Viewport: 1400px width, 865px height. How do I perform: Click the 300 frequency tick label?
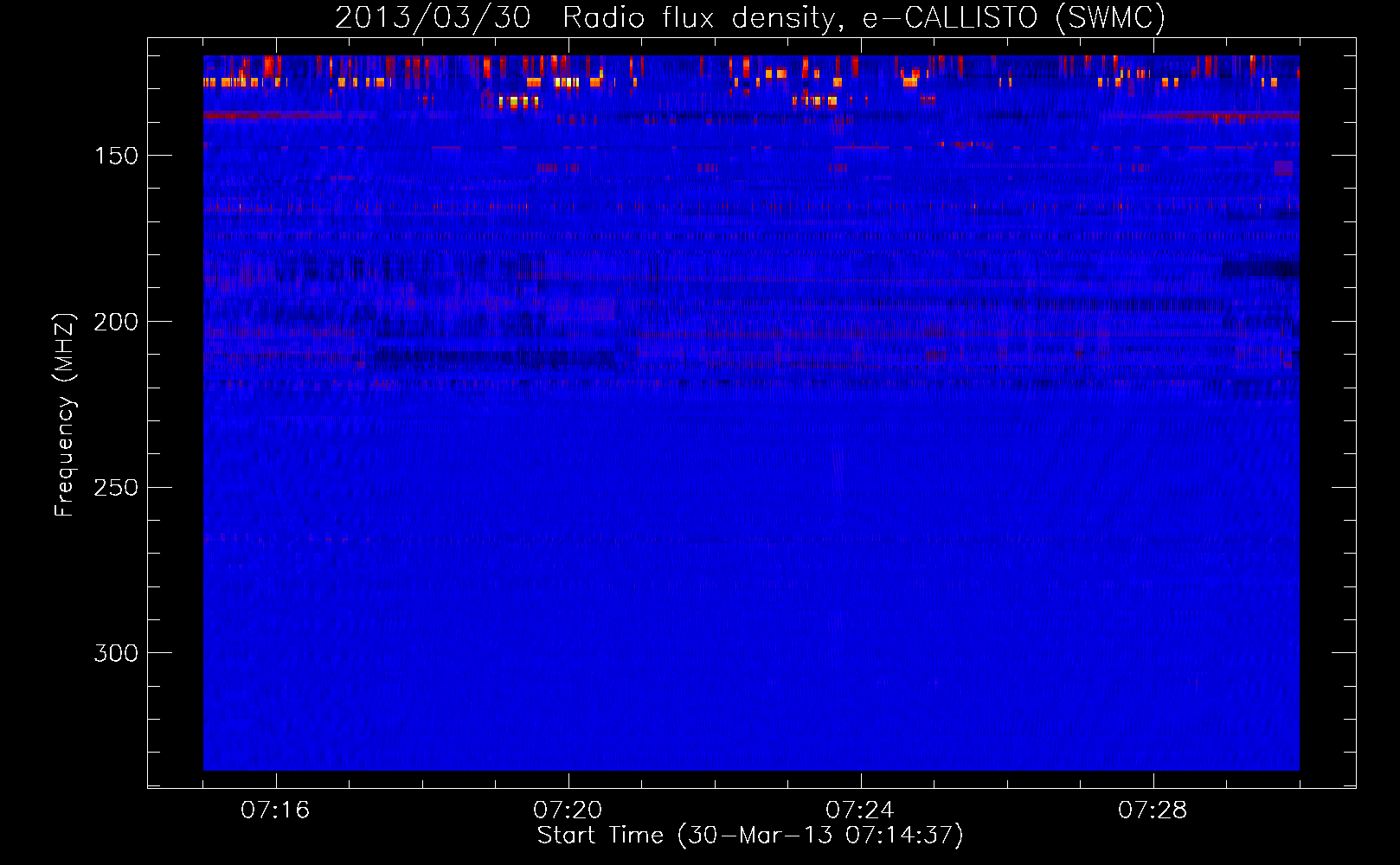tap(116, 653)
